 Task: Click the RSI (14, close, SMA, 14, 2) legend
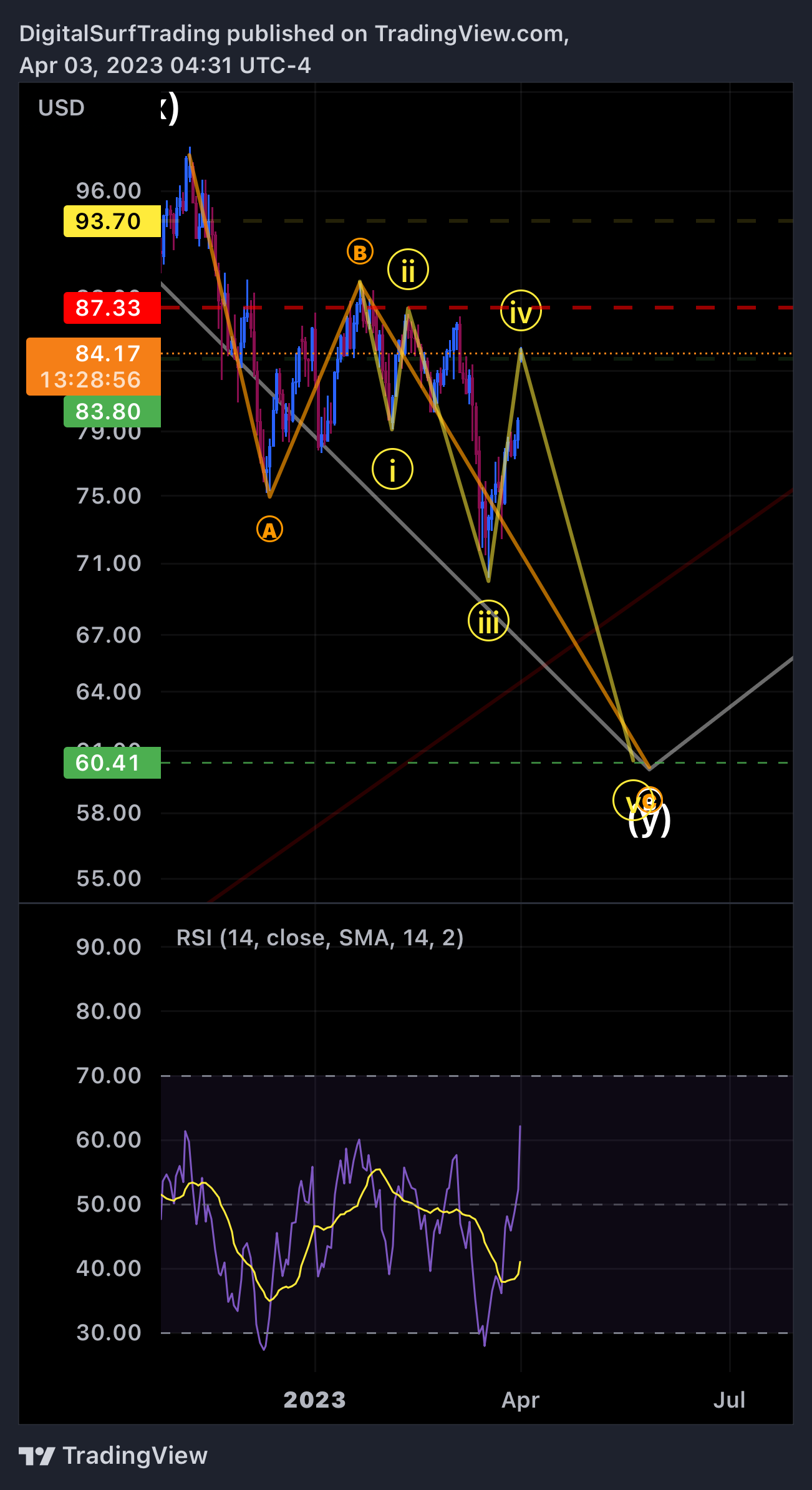coord(320,937)
